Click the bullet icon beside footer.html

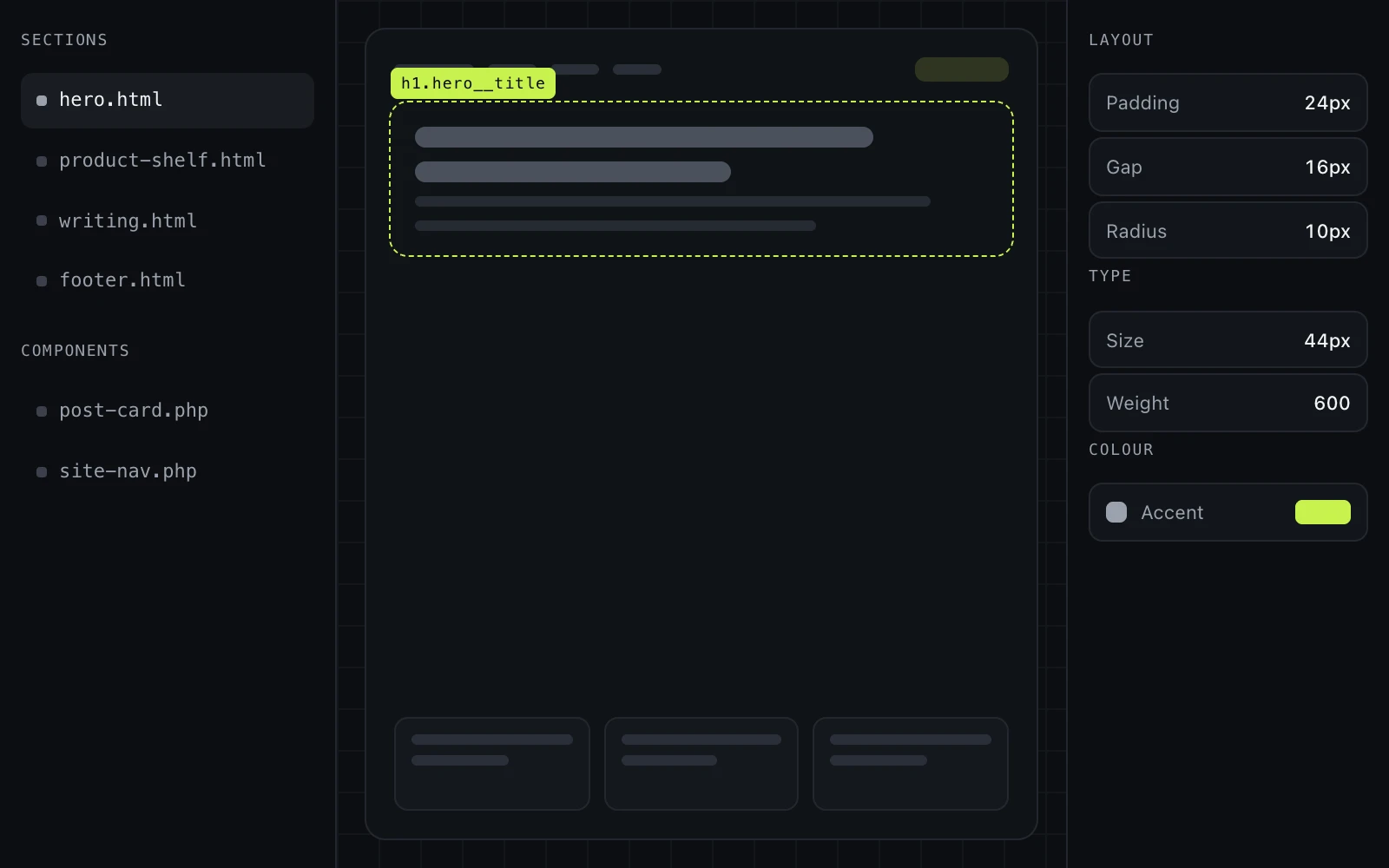tap(42, 281)
